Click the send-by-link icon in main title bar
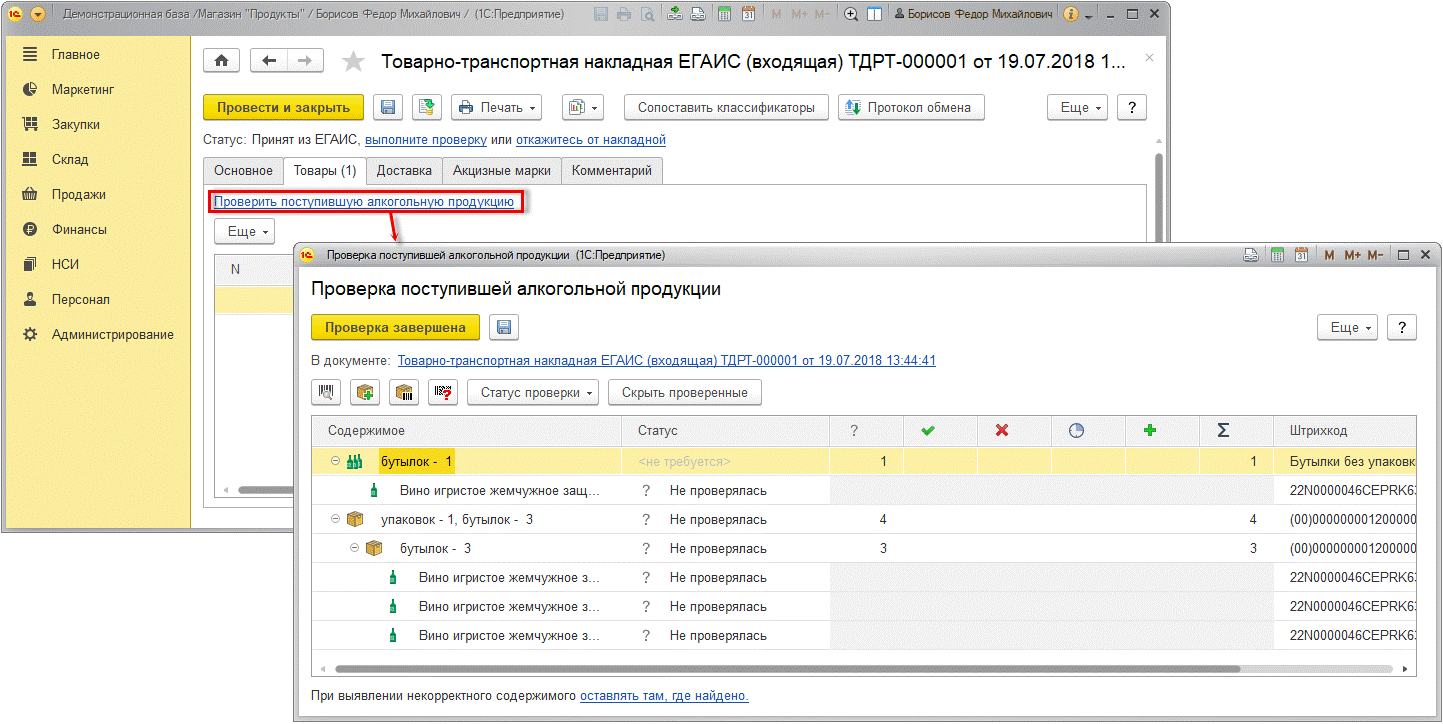The height and width of the screenshot is (724, 1443). click(675, 14)
